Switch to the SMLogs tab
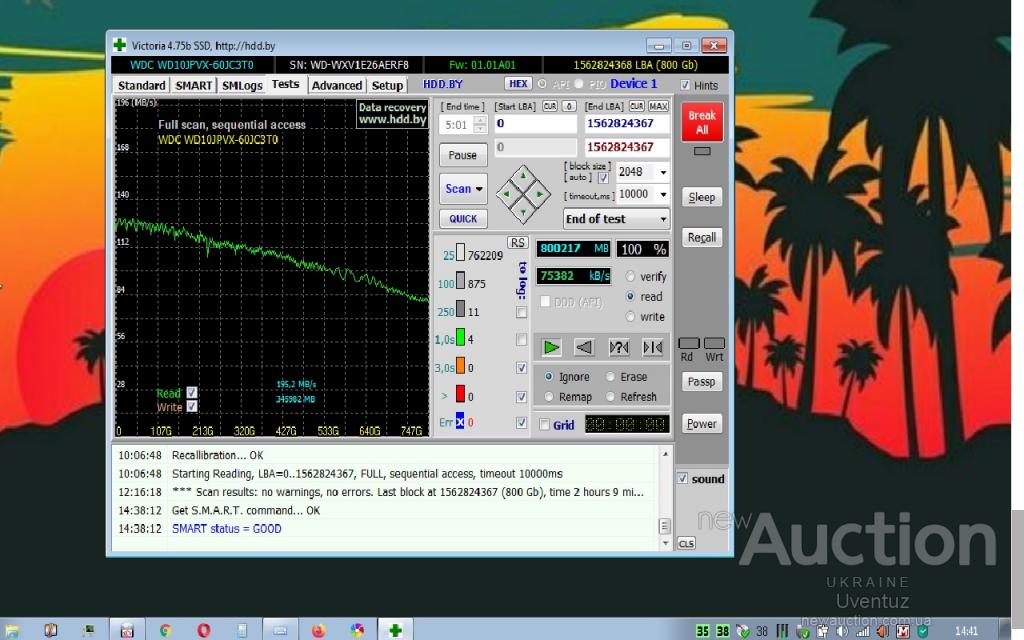 click(x=242, y=86)
